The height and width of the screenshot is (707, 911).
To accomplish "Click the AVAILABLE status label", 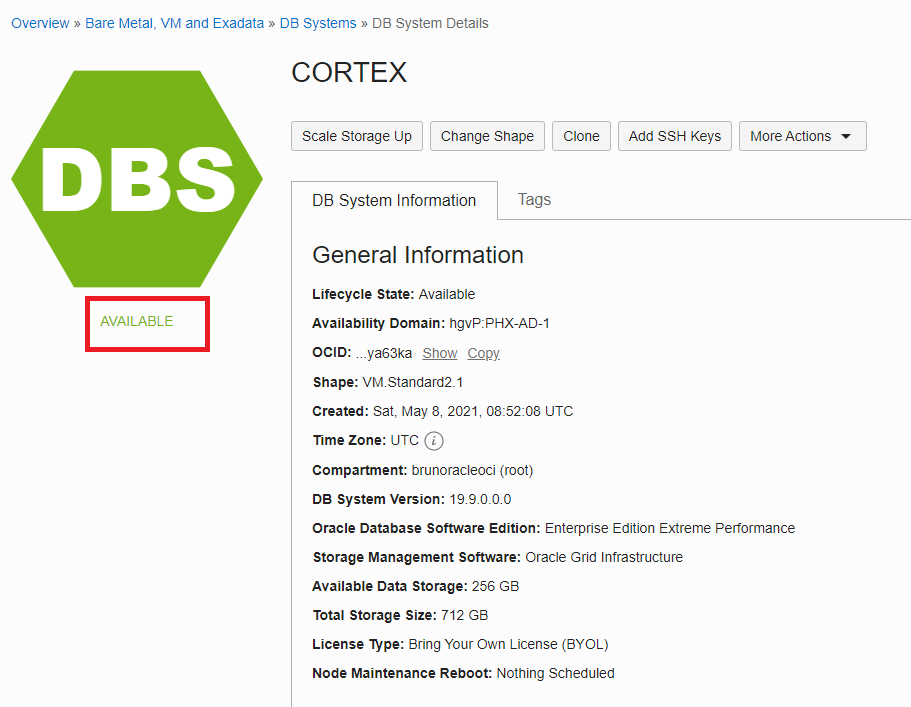I will pos(137,321).
